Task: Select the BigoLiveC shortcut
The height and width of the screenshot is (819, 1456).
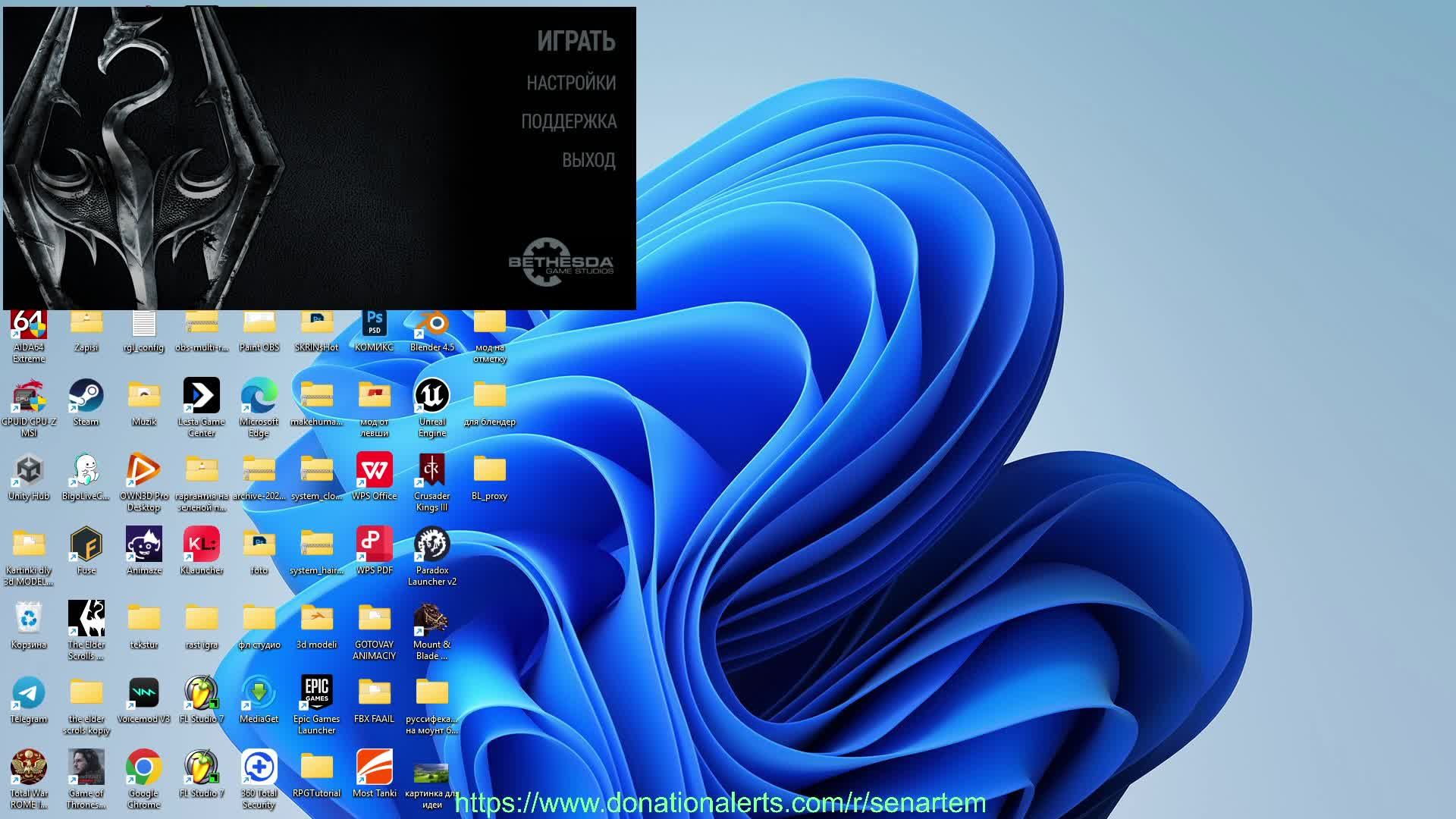Action: (x=86, y=477)
